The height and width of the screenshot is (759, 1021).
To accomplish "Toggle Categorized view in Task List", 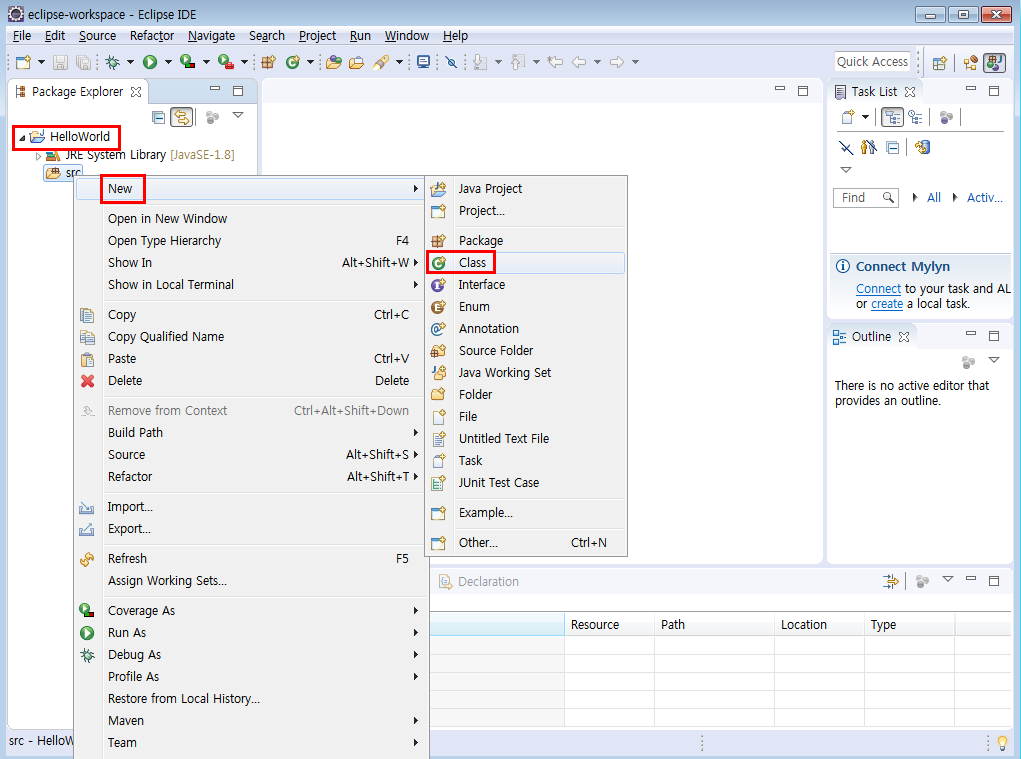I will [892, 117].
